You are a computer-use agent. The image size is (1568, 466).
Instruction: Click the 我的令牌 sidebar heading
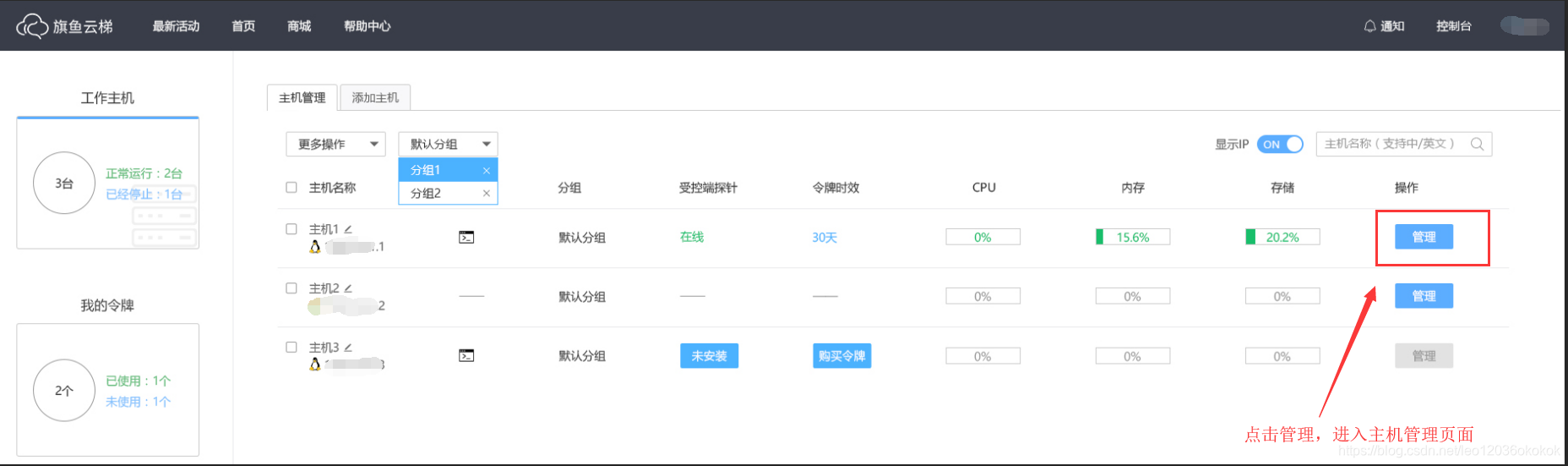(107, 305)
